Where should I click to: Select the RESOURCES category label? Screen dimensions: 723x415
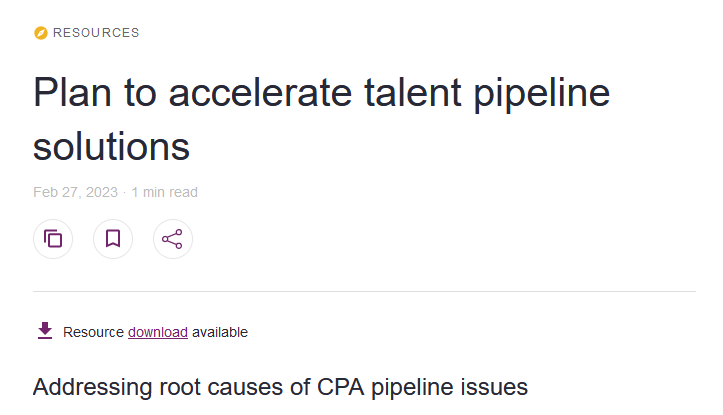(x=96, y=33)
